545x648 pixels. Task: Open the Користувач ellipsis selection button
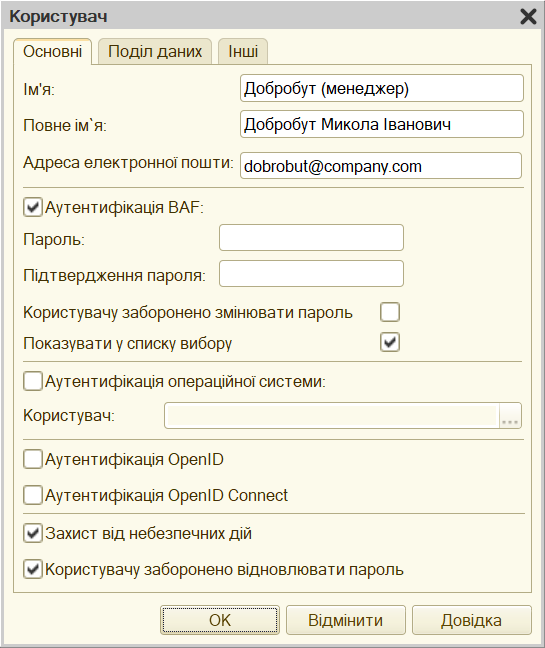coord(510,416)
